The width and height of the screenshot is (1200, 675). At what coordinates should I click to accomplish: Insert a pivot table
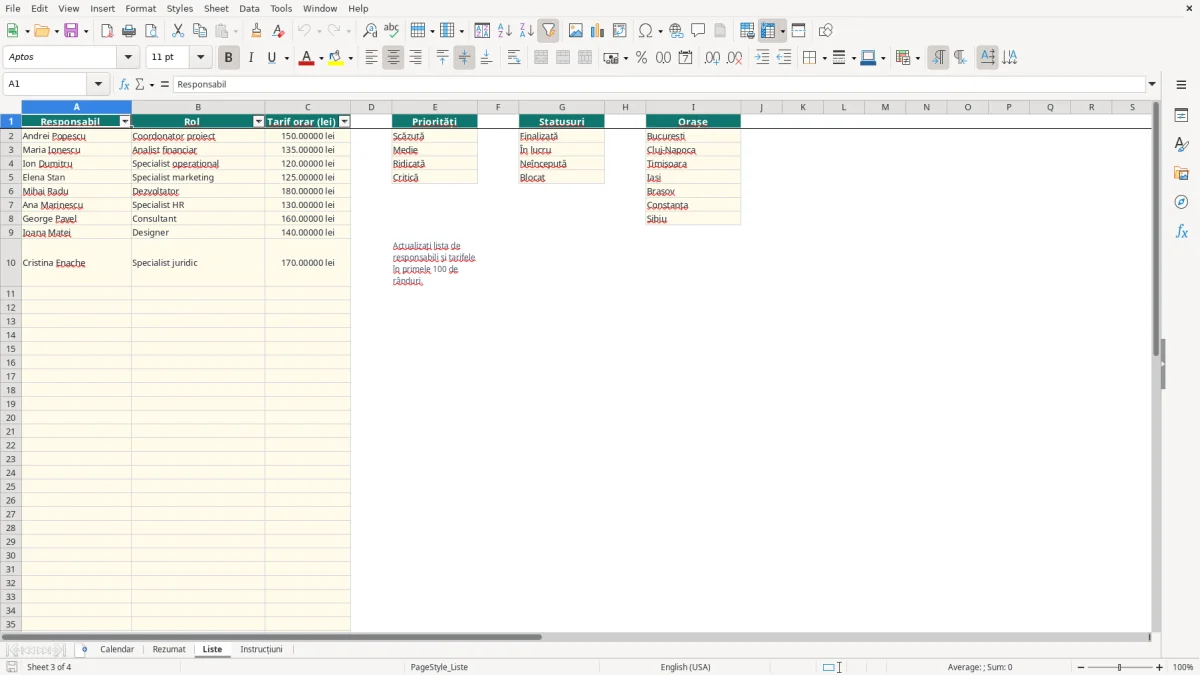pyautogui.click(x=619, y=31)
